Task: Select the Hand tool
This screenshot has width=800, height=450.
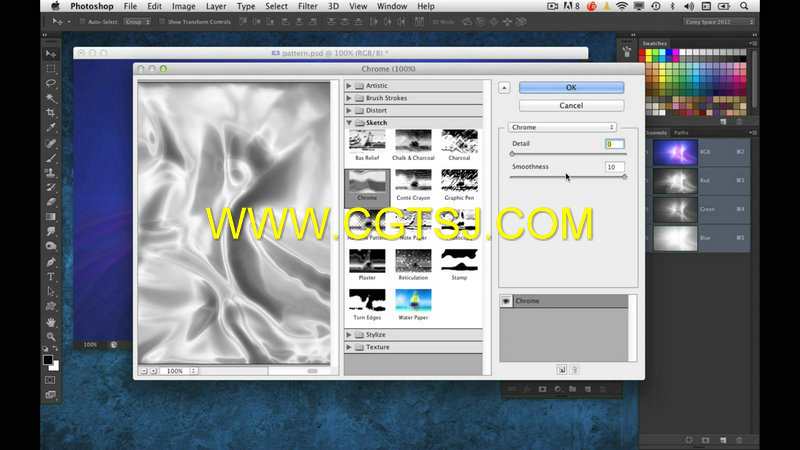Action: 51,322
